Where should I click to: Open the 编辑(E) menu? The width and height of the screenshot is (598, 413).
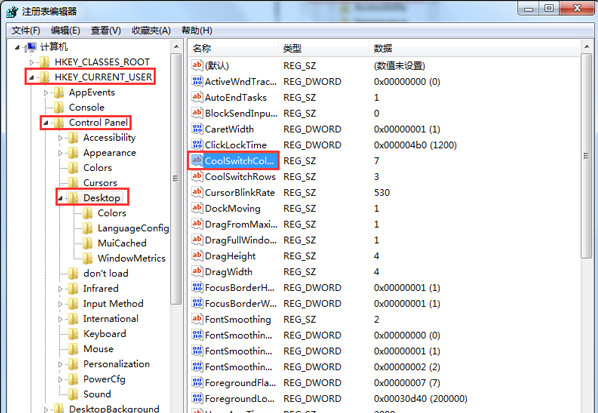(x=66, y=31)
